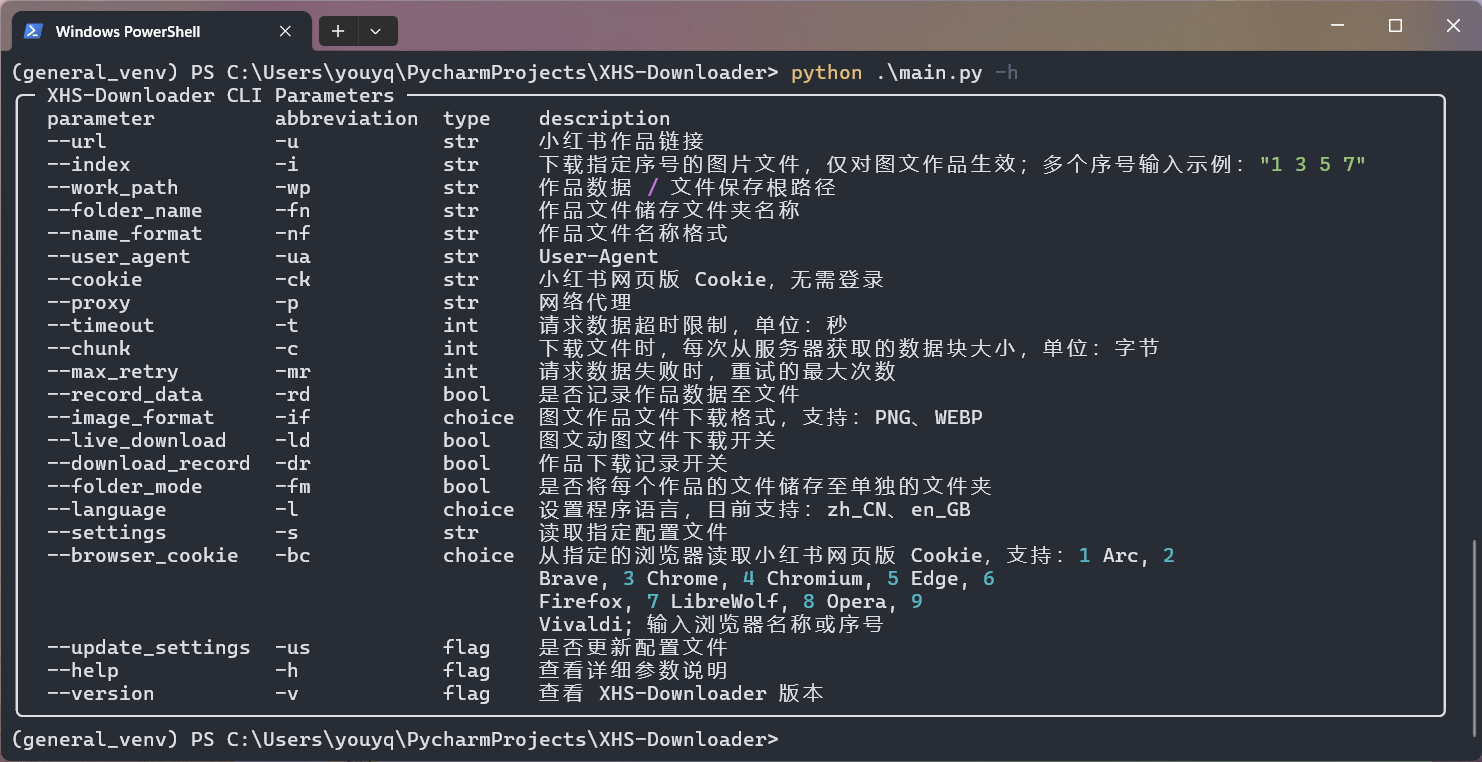Screen dimensions: 1482x762
Task: Click the --work_path parameter text
Action: (x=113, y=187)
